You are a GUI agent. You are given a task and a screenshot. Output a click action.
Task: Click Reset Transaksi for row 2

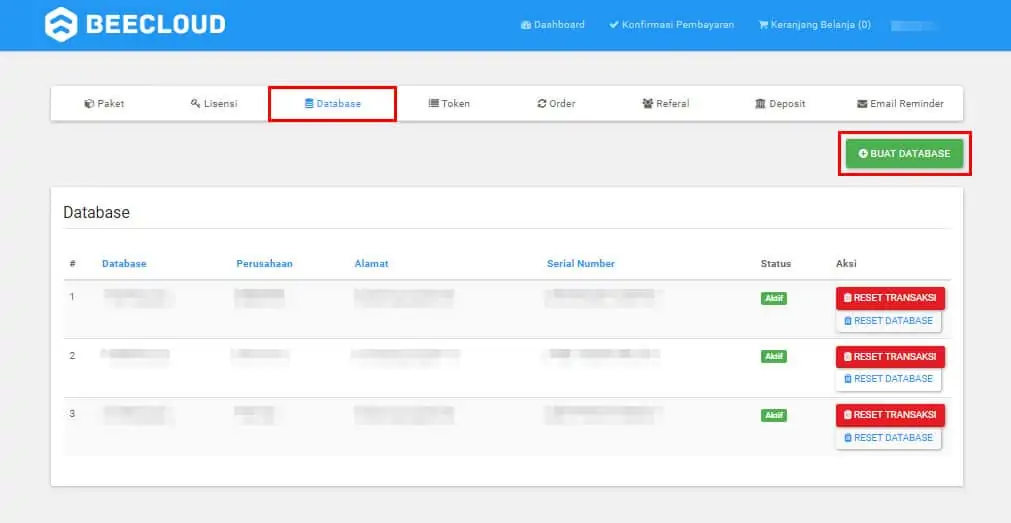tap(890, 357)
